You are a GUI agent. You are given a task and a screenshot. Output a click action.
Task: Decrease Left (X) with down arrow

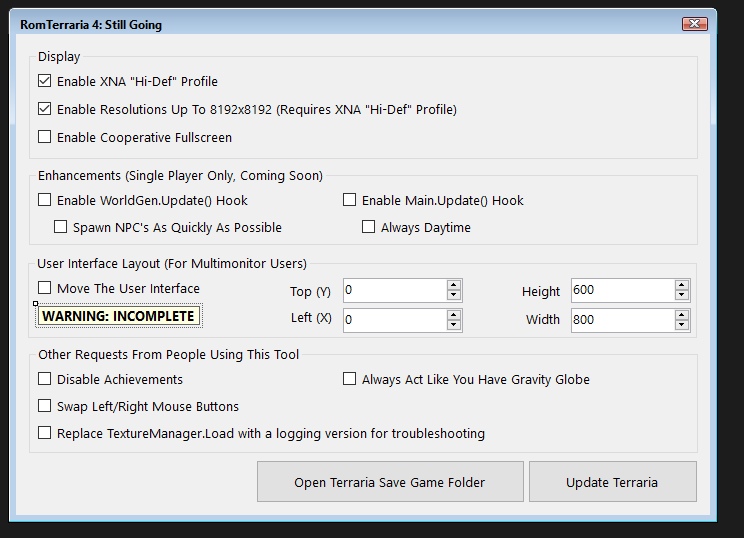pos(454,325)
